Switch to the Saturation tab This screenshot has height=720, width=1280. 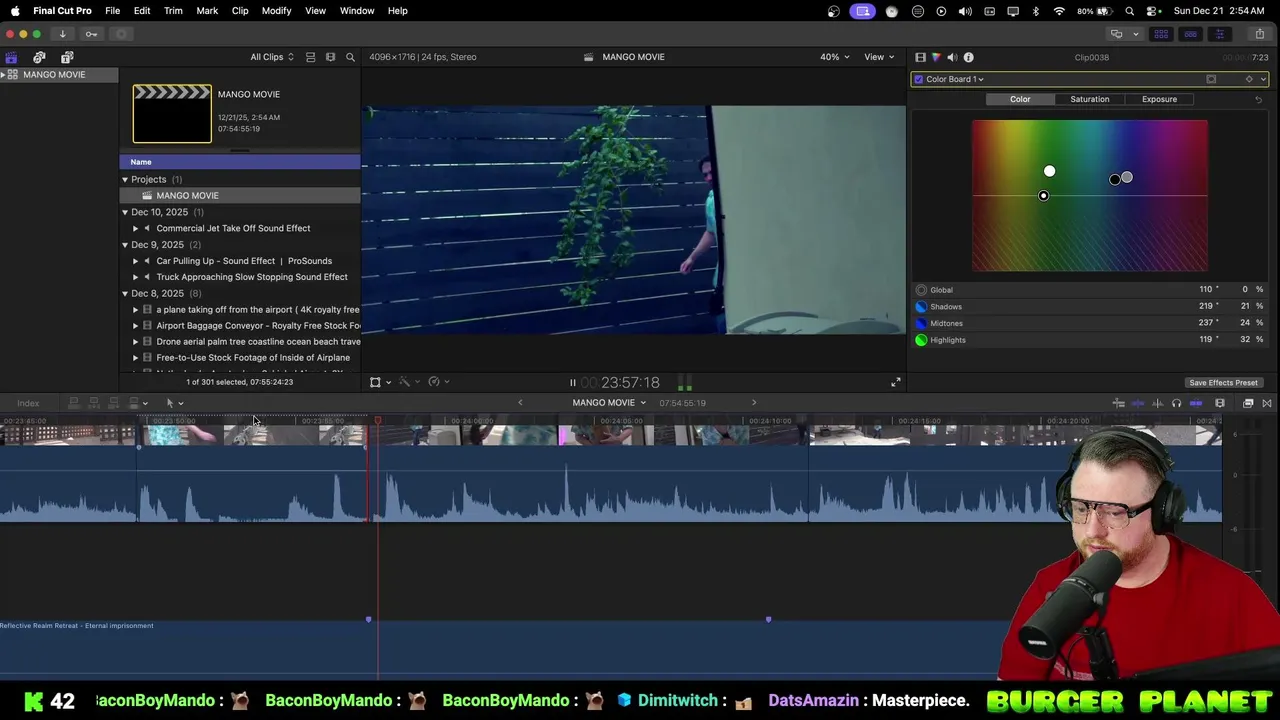pyautogui.click(x=1089, y=99)
